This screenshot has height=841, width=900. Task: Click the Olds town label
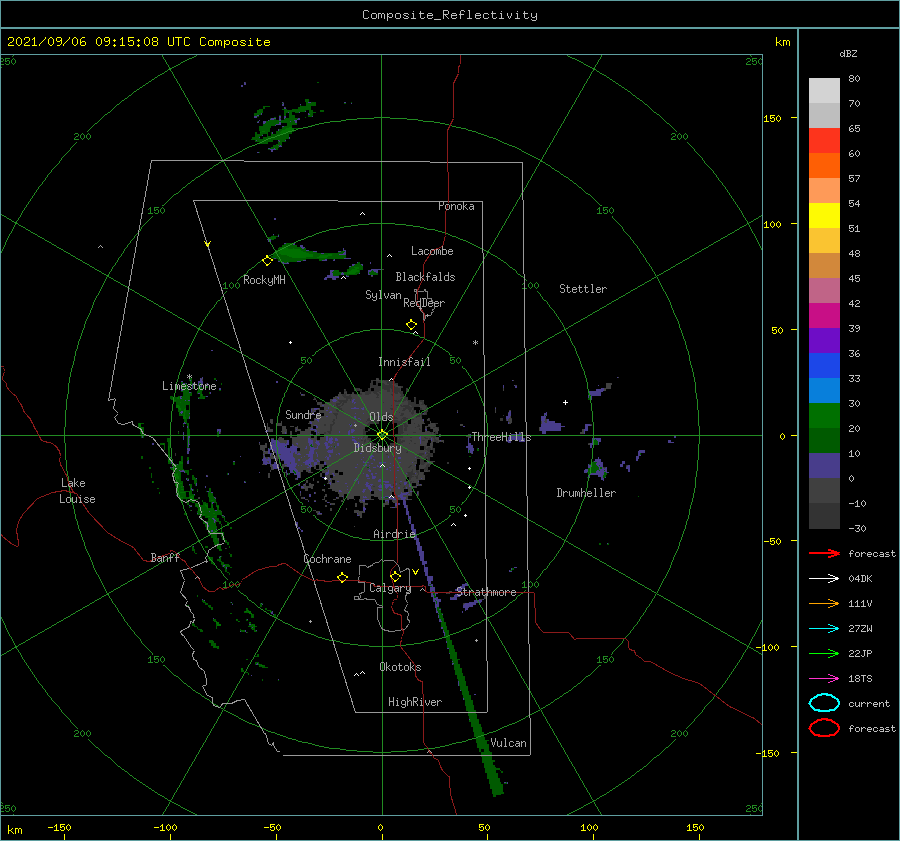381,417
